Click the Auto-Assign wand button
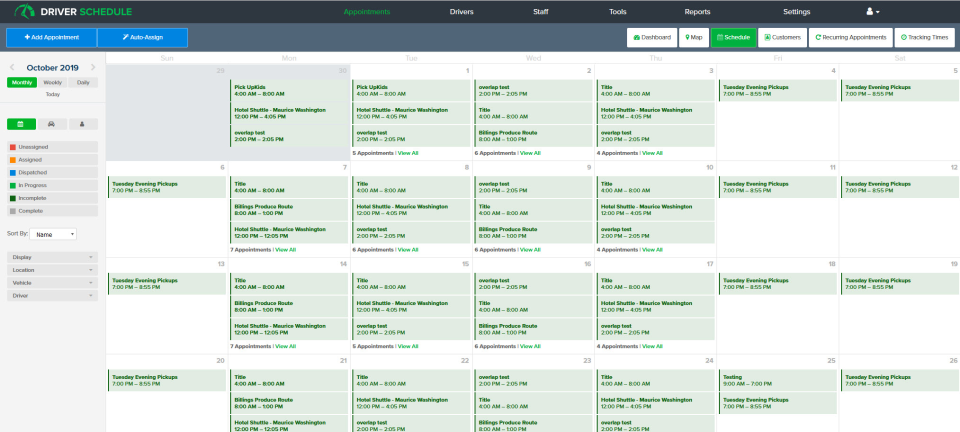 point(143,37)
